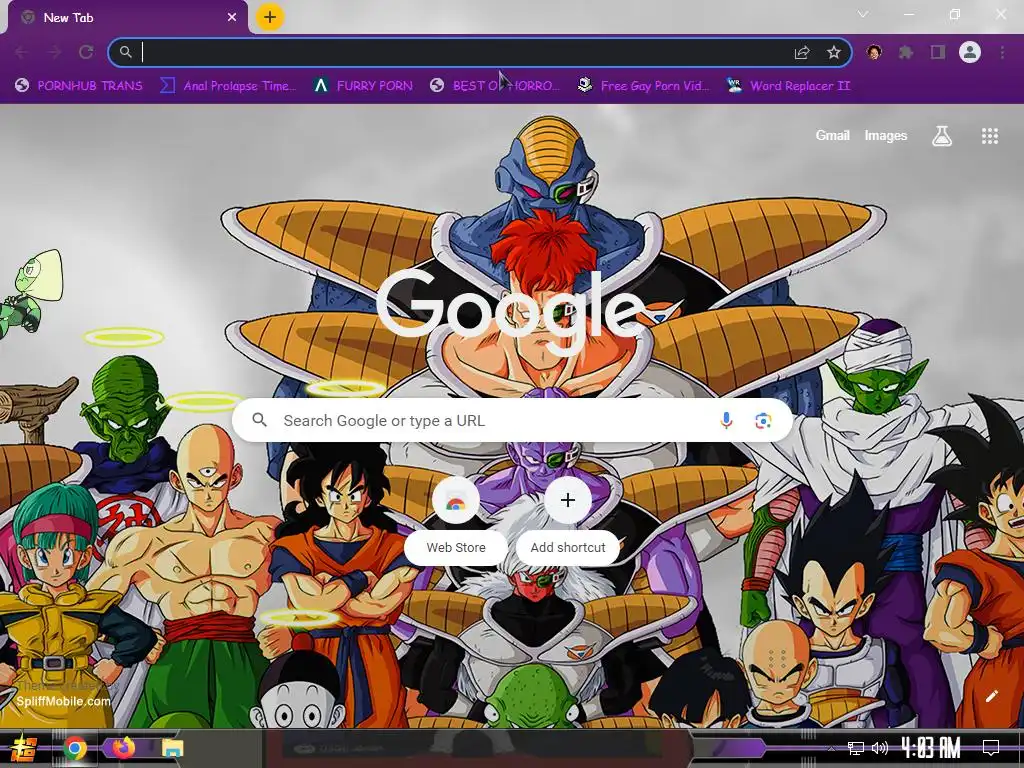Viewport: 1024px width, 768px height.
Task: Open the Google apps grid
Action: [x=989, y=136]
